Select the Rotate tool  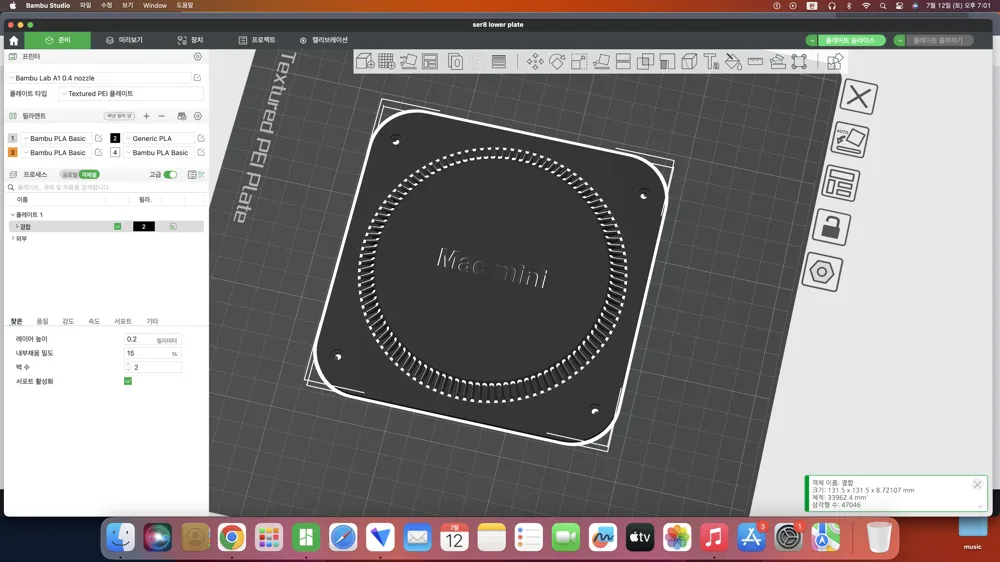[557, 61]
